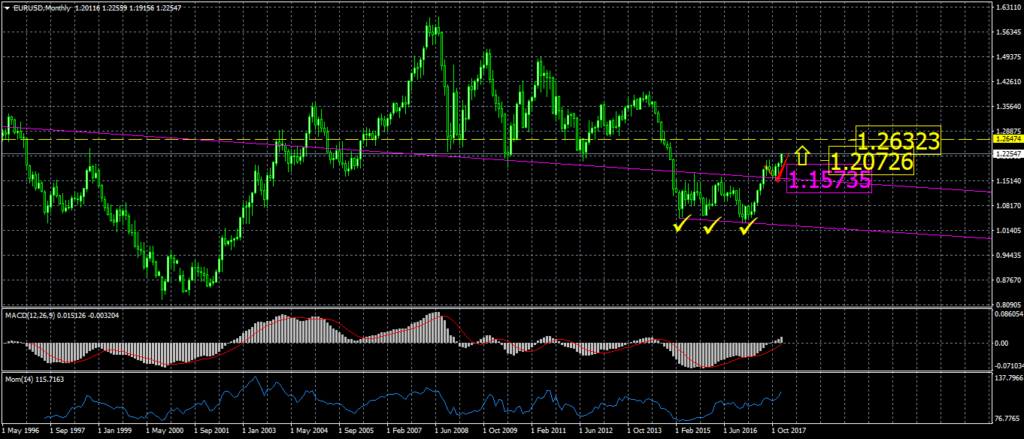
Task: Click the 1.26474 yellow price axis tag
Action: click(x=1003, y=141)
